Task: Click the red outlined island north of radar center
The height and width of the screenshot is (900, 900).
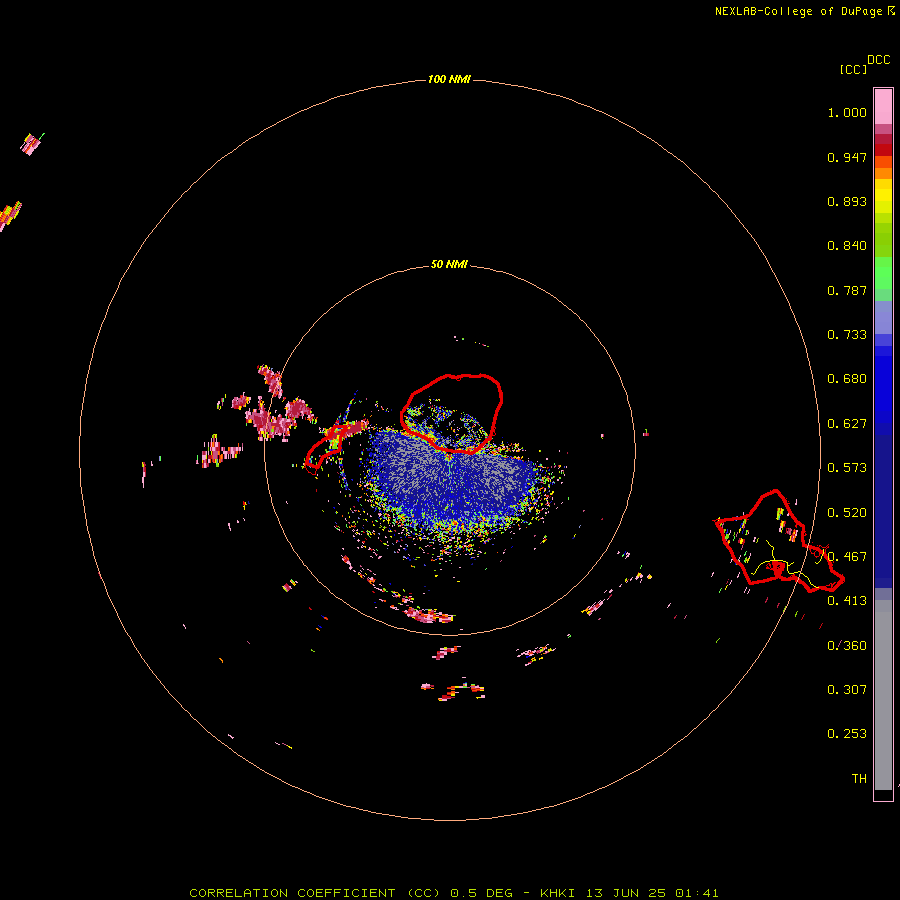Action: coord(452,413)
